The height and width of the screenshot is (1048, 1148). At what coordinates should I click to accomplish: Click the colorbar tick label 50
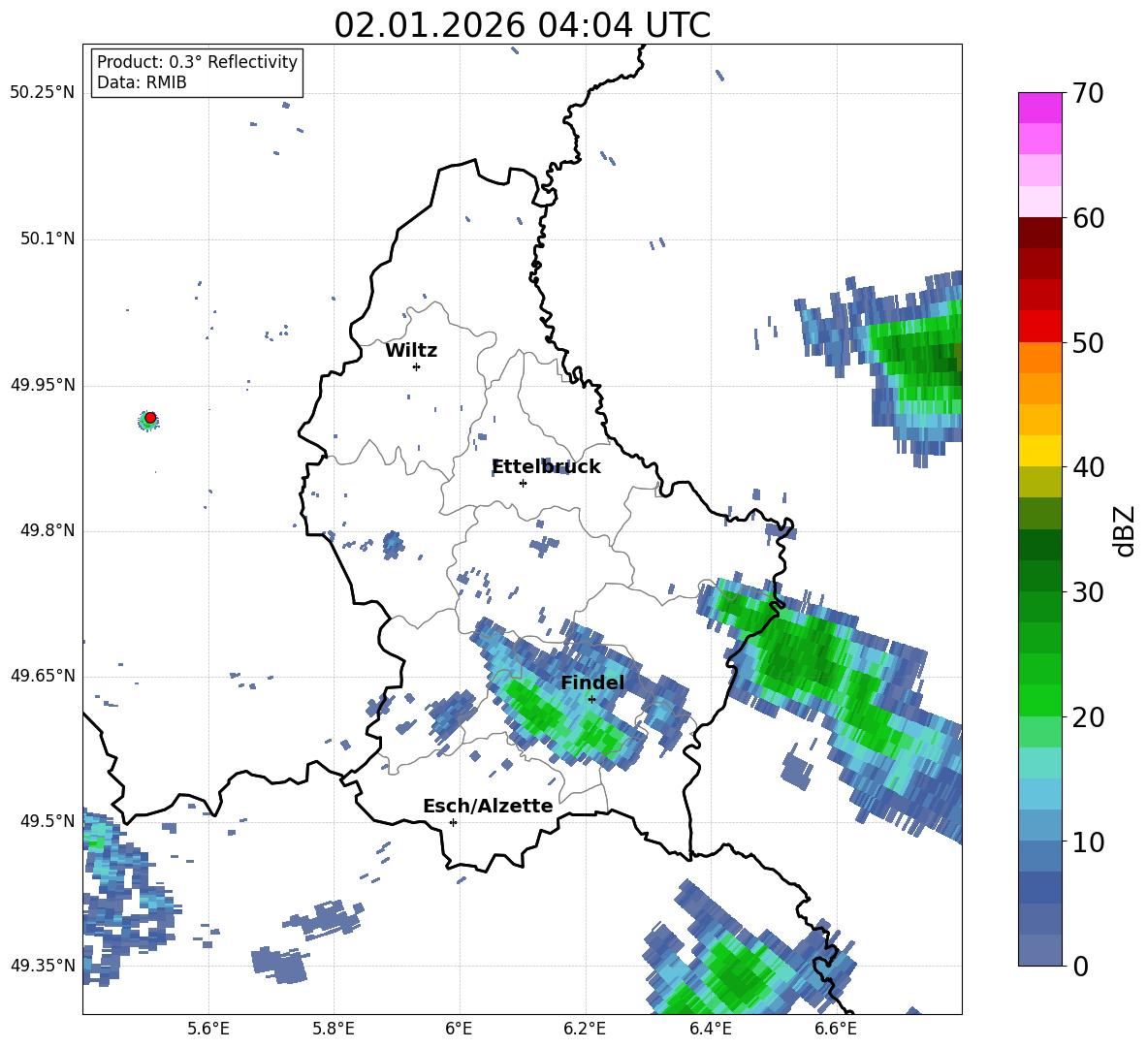1088,342
